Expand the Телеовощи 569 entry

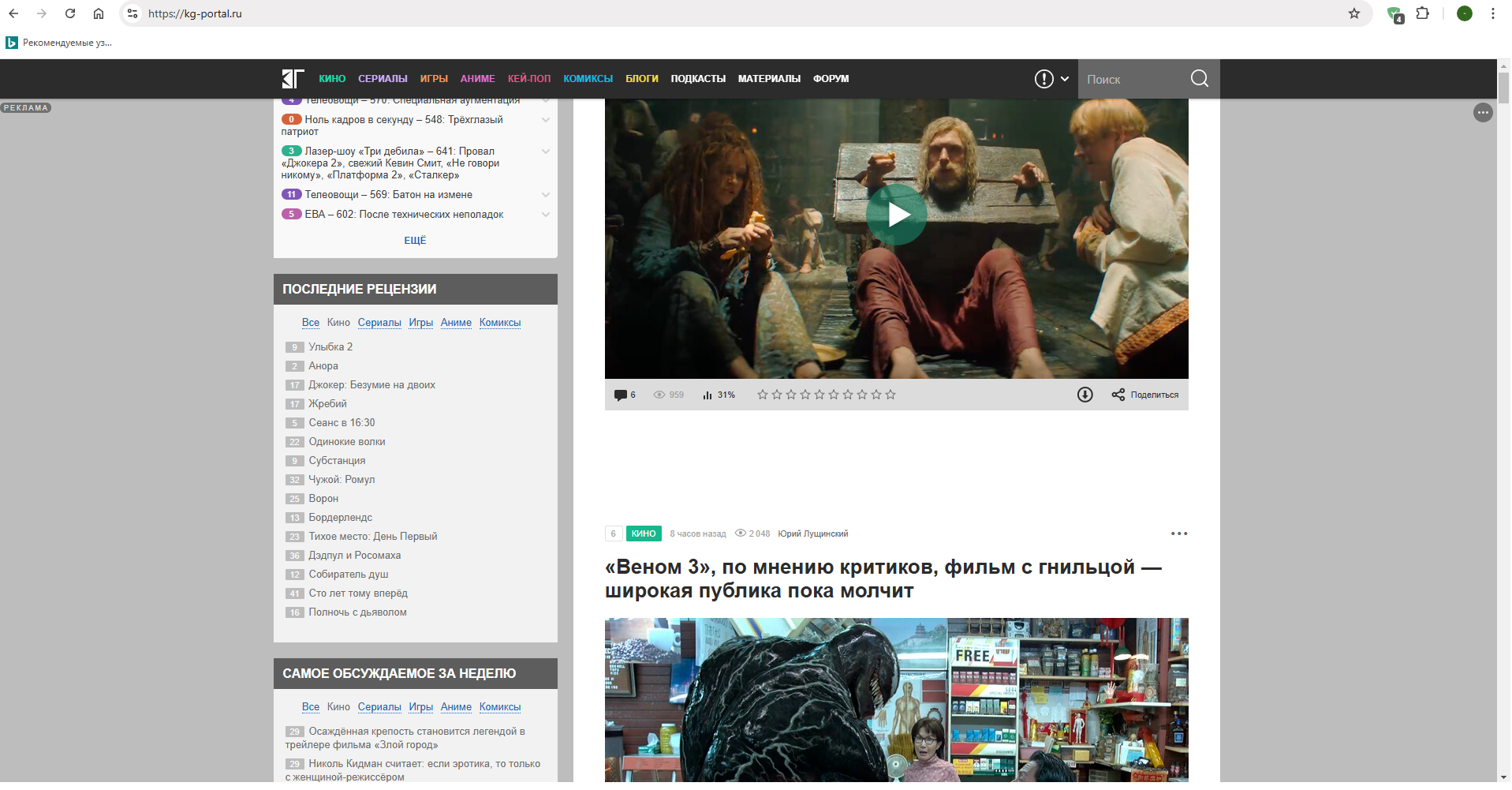[x=546, y=195]
